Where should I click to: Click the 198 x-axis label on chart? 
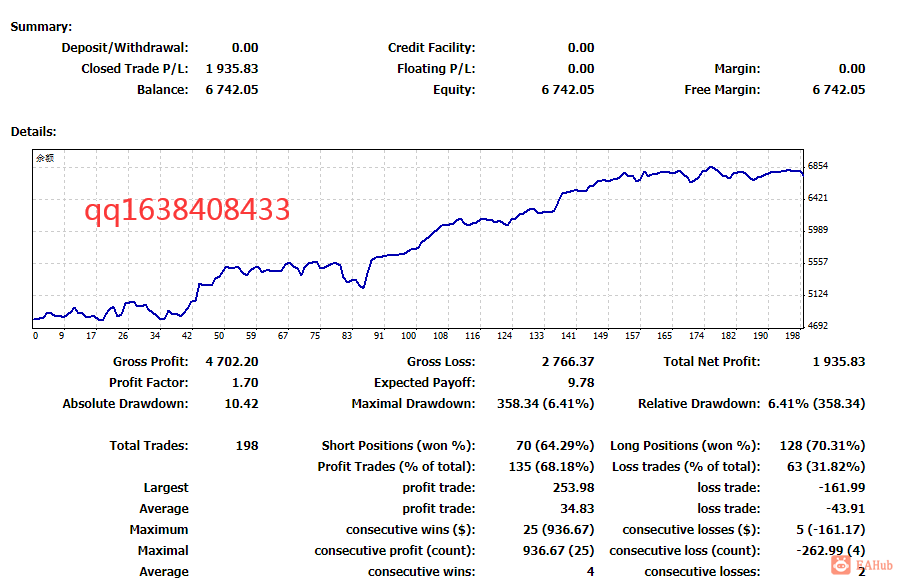[x=793, y=335]
